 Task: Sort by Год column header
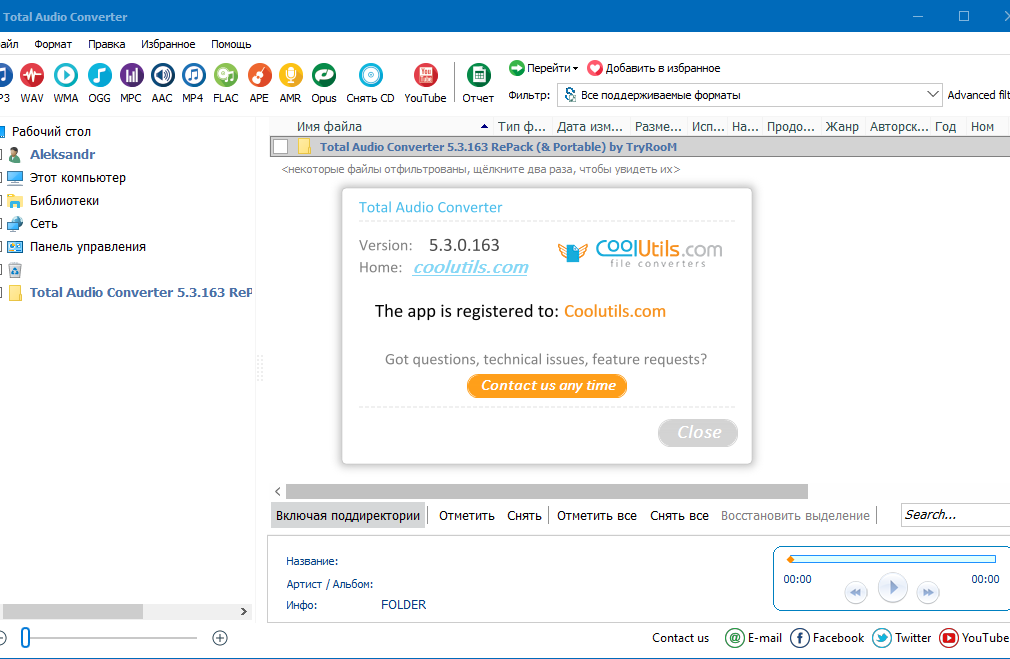pos(946,127)
